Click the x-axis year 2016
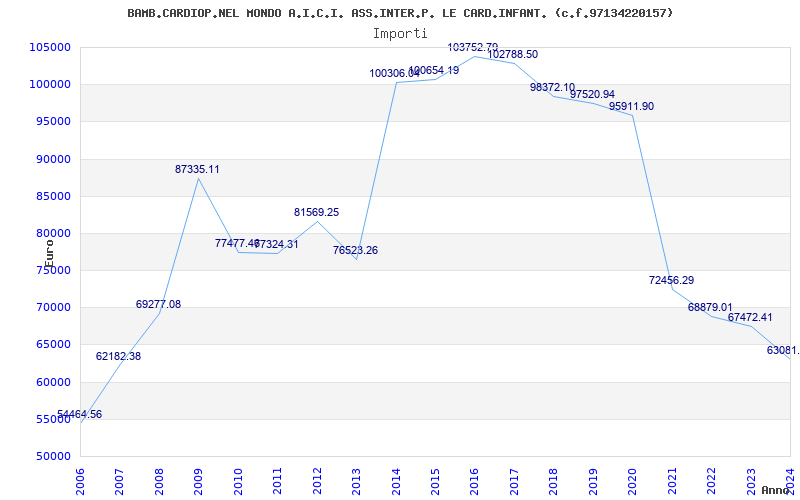 (474, 481)
